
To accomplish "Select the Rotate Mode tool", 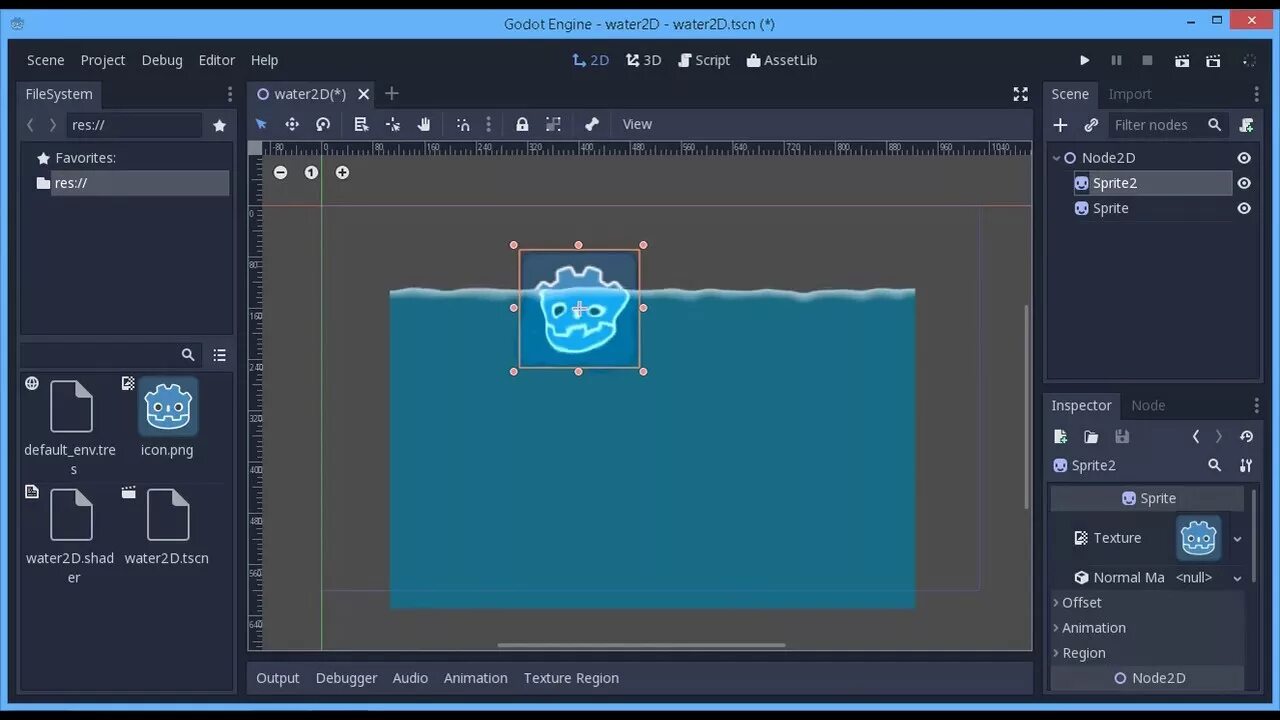I will coord(323,124).
